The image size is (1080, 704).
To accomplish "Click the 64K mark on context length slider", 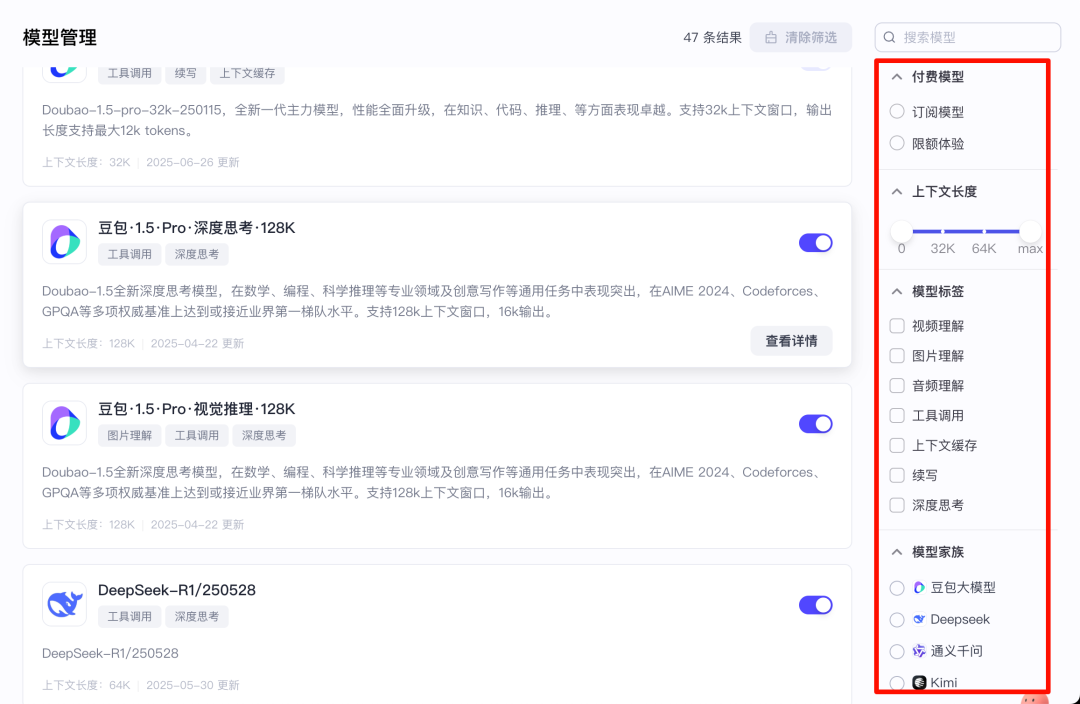I will pos(984,231).
